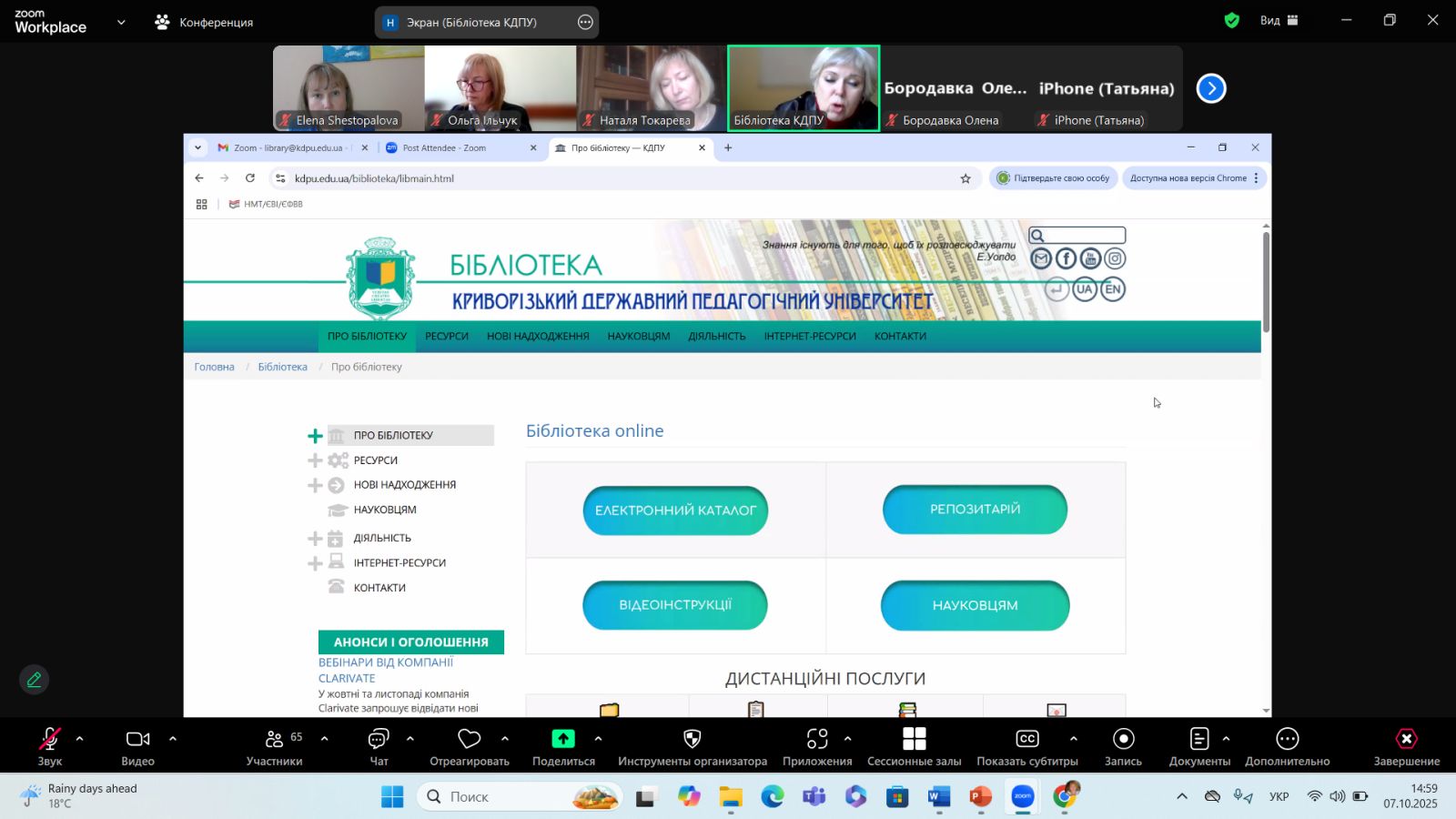Screen dimensions: 1456x819
Task: Expand video options arrow next to Видео
Action: point(173,739)
